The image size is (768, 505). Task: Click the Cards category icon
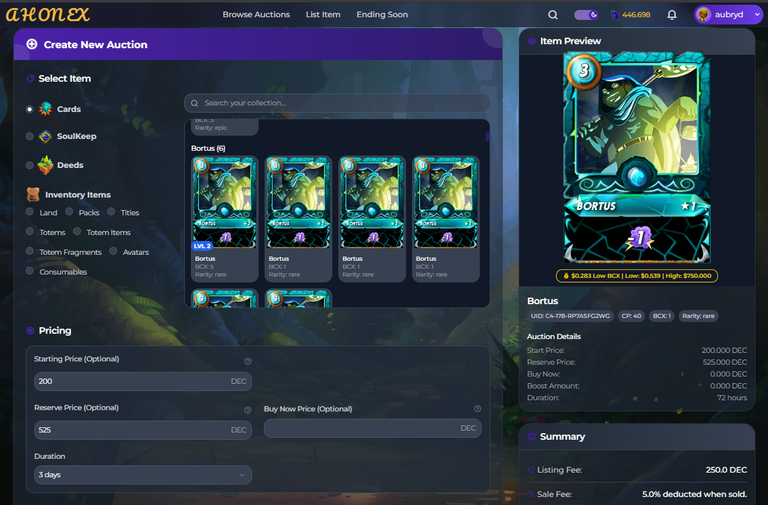(46, 109)
